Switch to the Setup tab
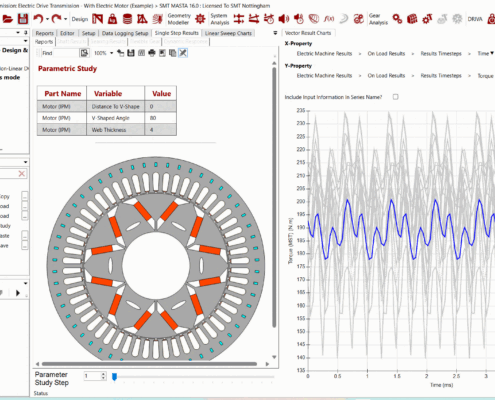This screenshot has width=495, height=400. click(88, 33)
